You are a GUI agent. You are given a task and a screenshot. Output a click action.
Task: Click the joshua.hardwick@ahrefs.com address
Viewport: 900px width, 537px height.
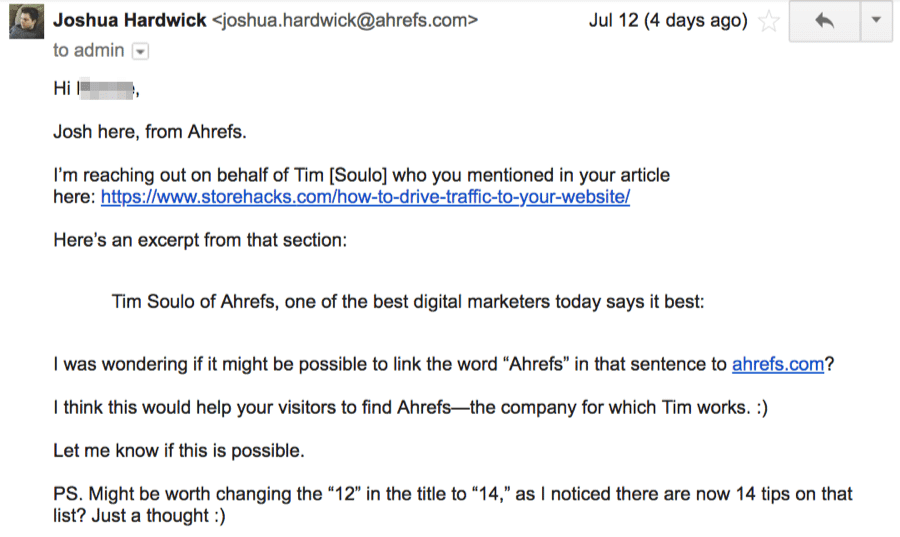click(345, 20)
